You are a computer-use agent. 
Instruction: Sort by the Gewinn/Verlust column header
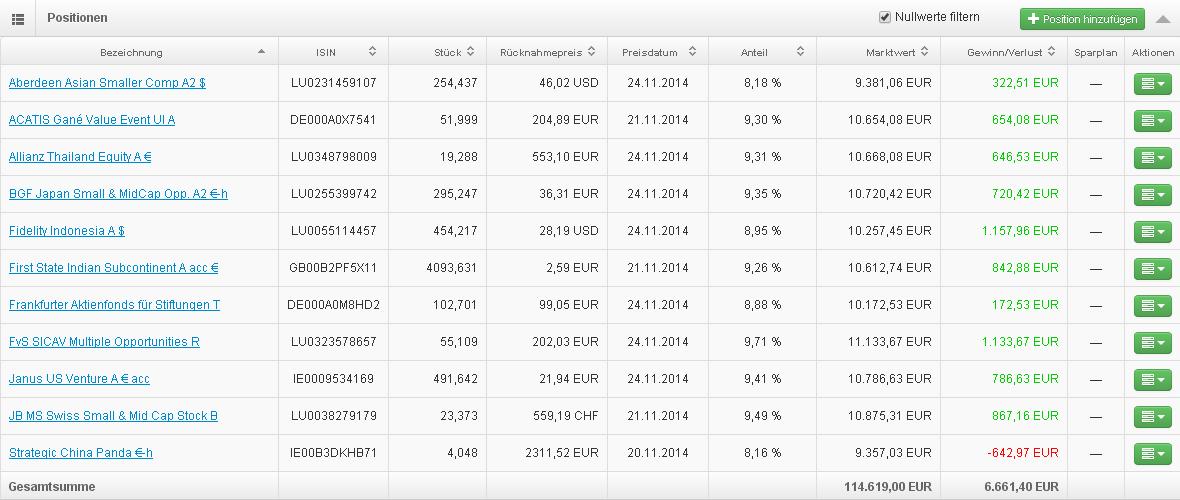coord(1004,52)
